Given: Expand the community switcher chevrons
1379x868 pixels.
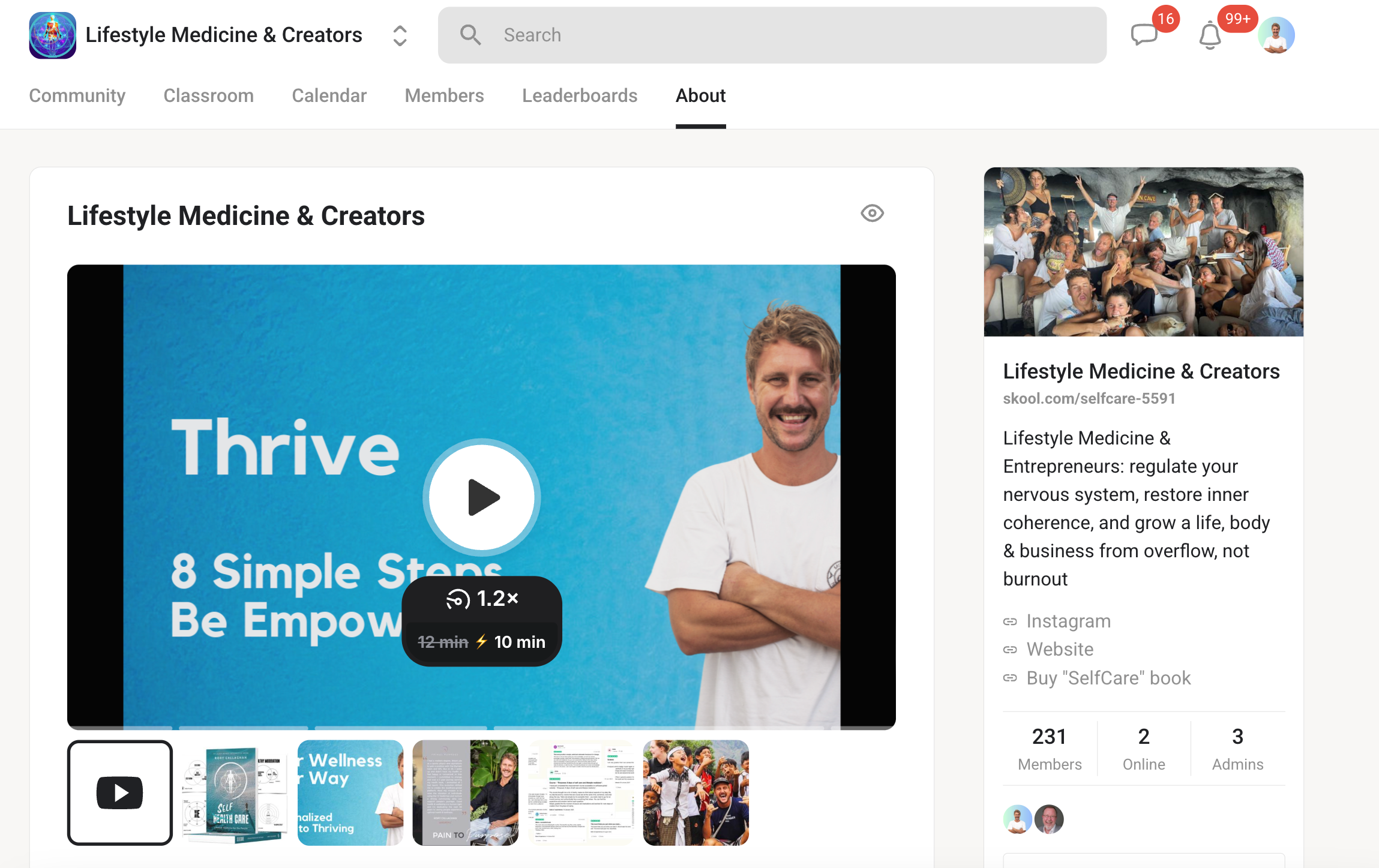Looking at the screenshot, I should pyautogui.click(x=400, y=35).
